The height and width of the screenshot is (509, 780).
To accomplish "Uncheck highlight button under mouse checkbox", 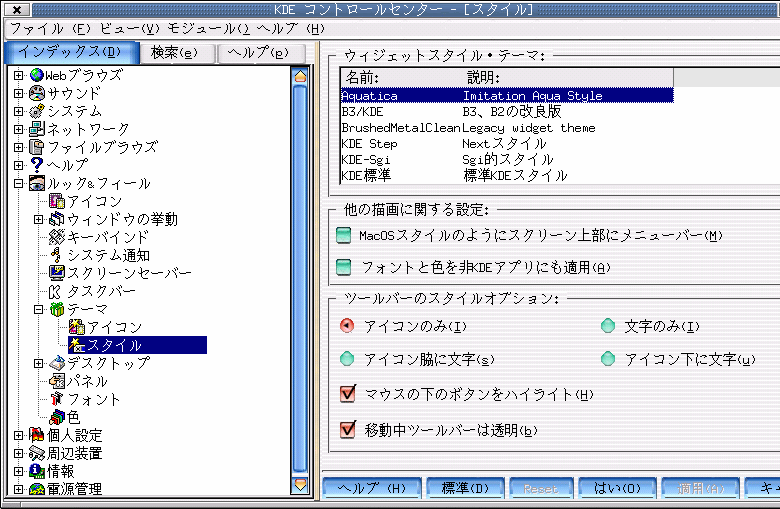I will (x=348, y=394).
